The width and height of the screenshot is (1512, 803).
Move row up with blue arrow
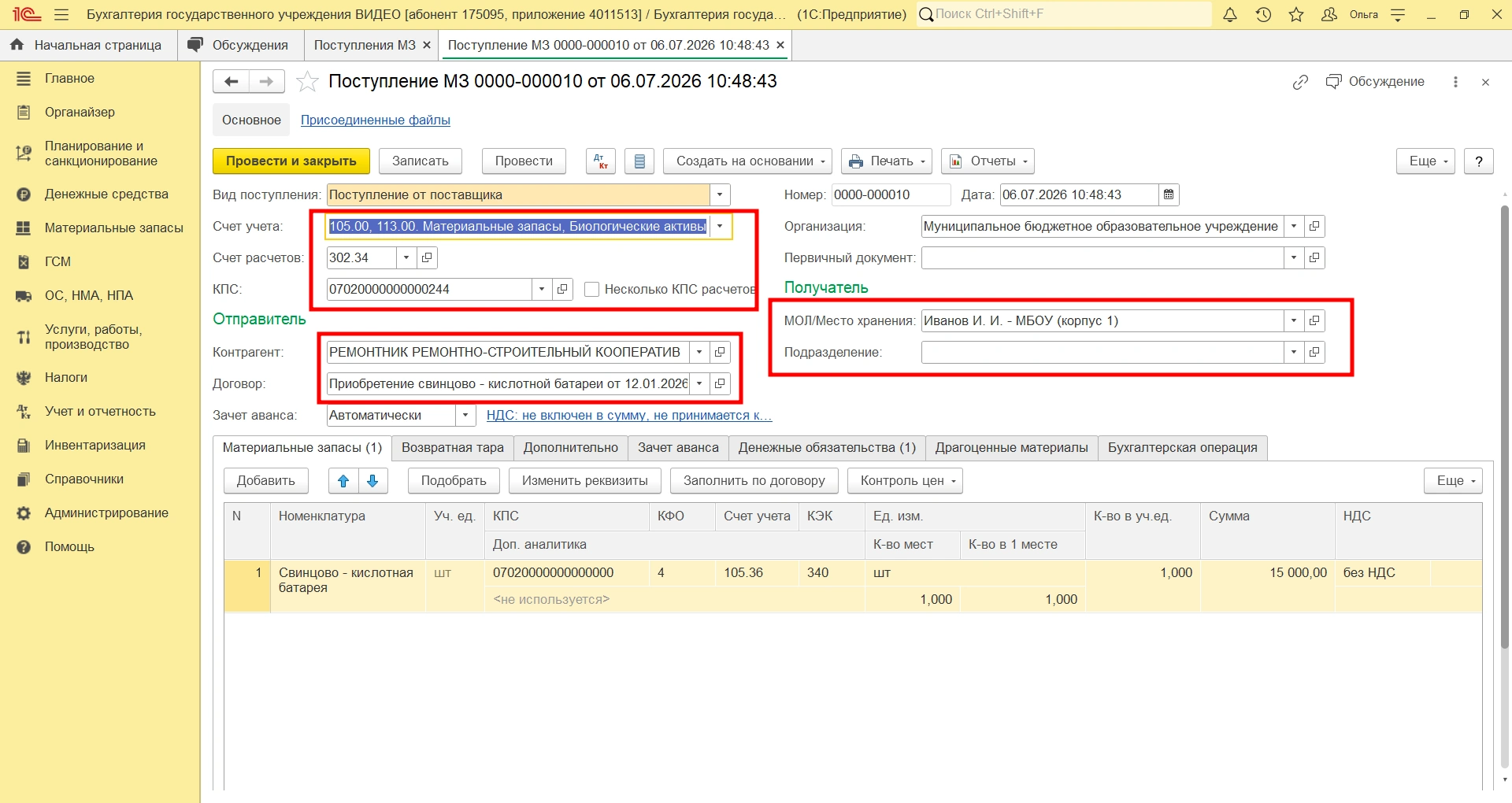point(343,481)
